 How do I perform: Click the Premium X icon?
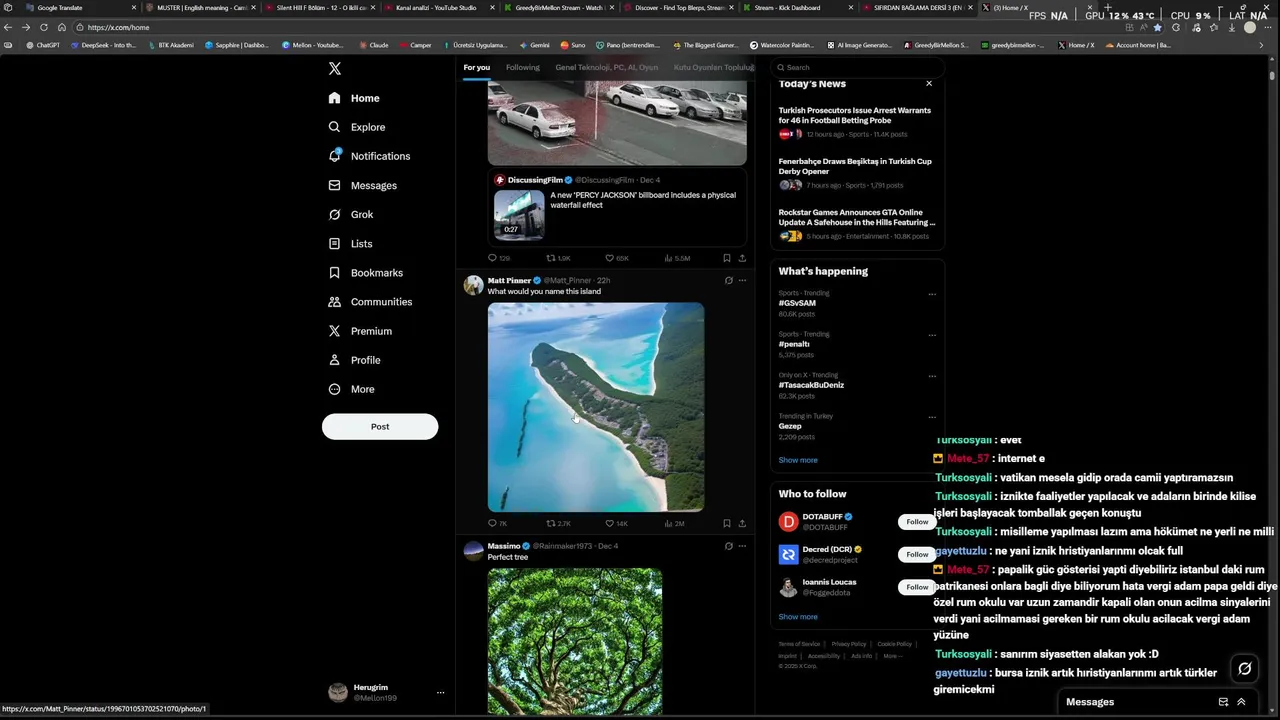tap(335, 331)
